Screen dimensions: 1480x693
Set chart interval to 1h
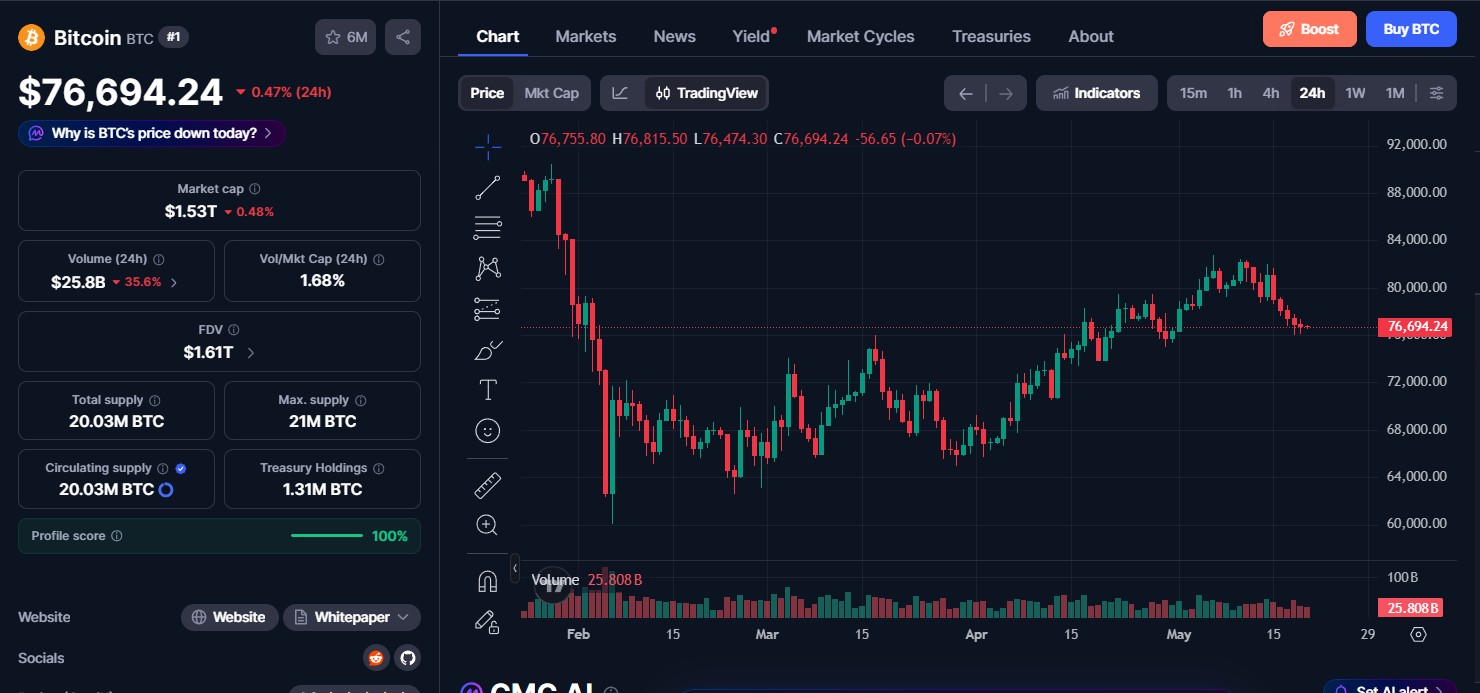click(1235, 93)
